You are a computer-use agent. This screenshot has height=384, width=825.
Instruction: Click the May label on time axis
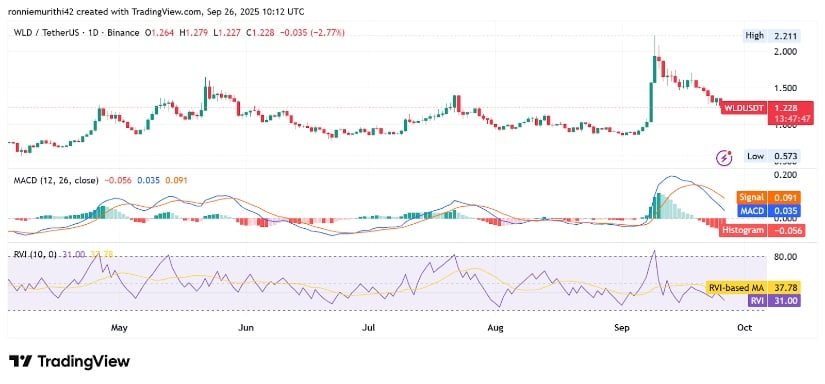[119, 328]
